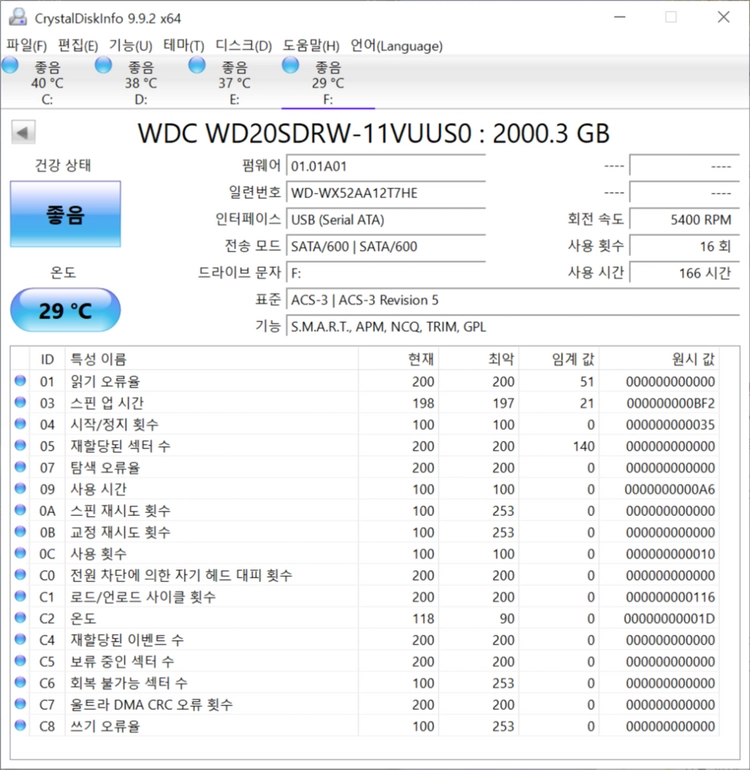Click threshold value 140 in 재할당된 섹터 row
The image size is (750, 770).
583,446
